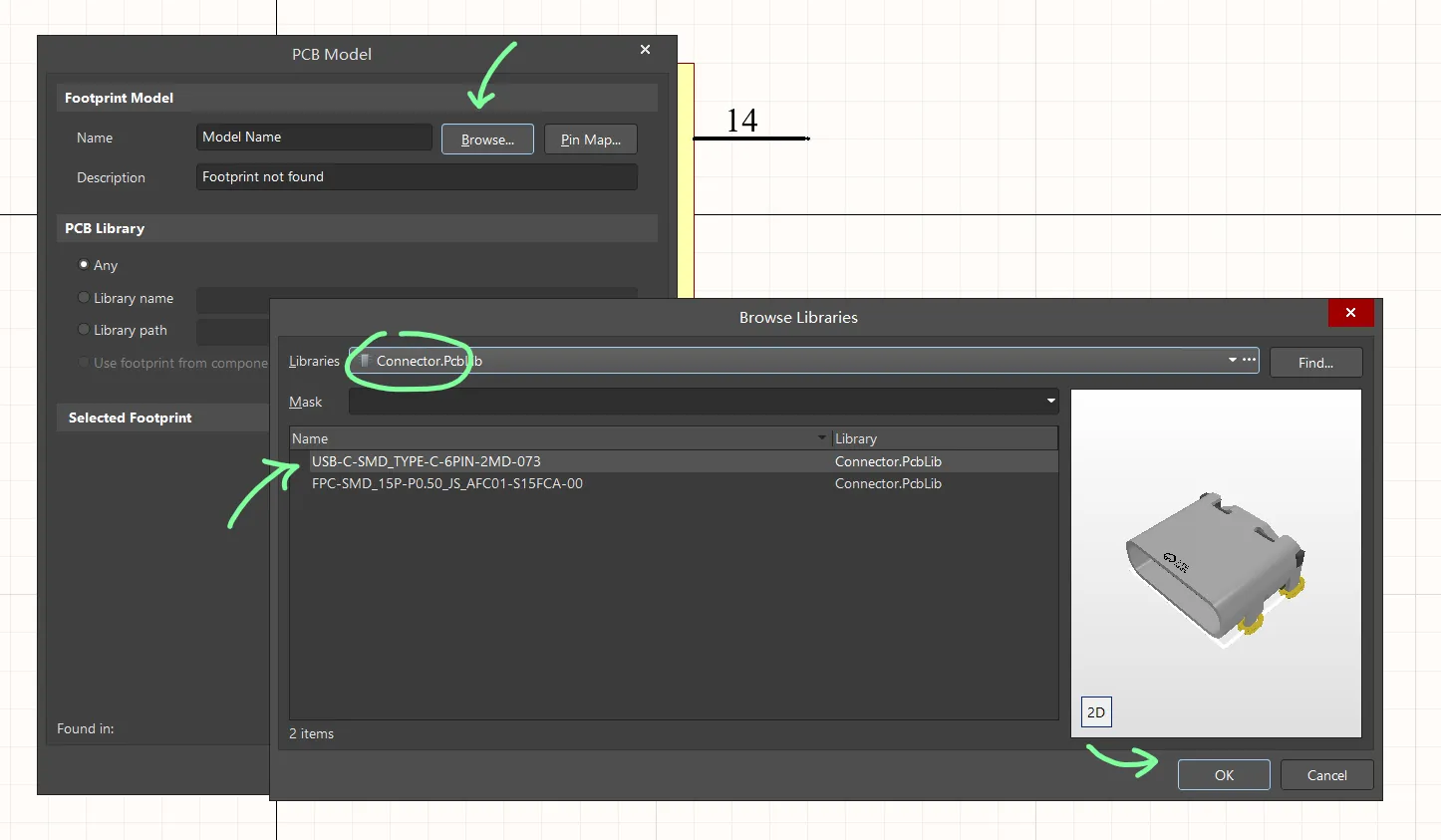Viewport: 1441px width, 840px height.
Task: Open the Libraries dropdown arrow
Action: coord(1233,361)
